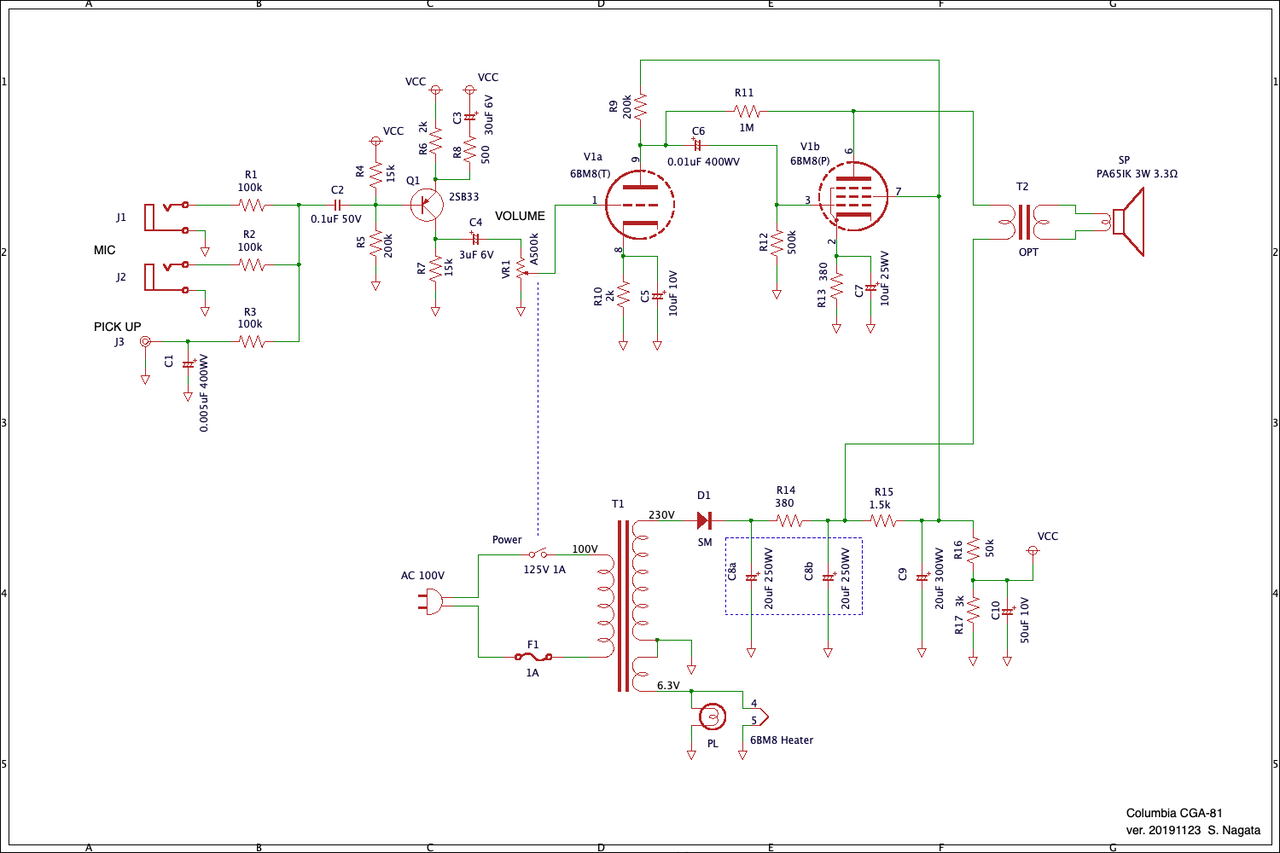
Task: Click the J3 pick up connector
Action: point(145,341)
